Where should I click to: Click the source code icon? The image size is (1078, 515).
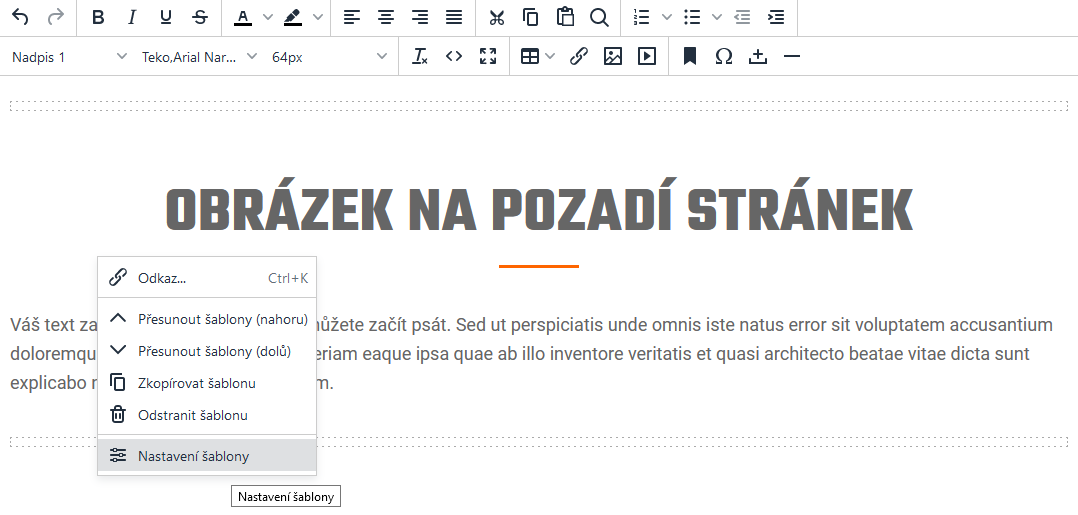click(454, 57)
